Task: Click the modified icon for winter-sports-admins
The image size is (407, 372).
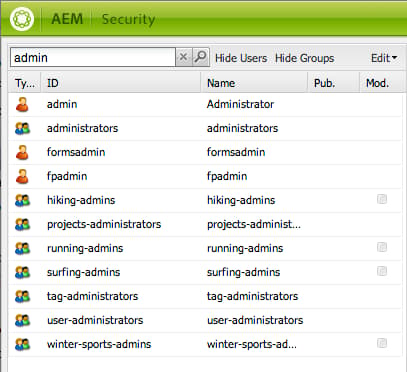Action: [x=382, y=343]
